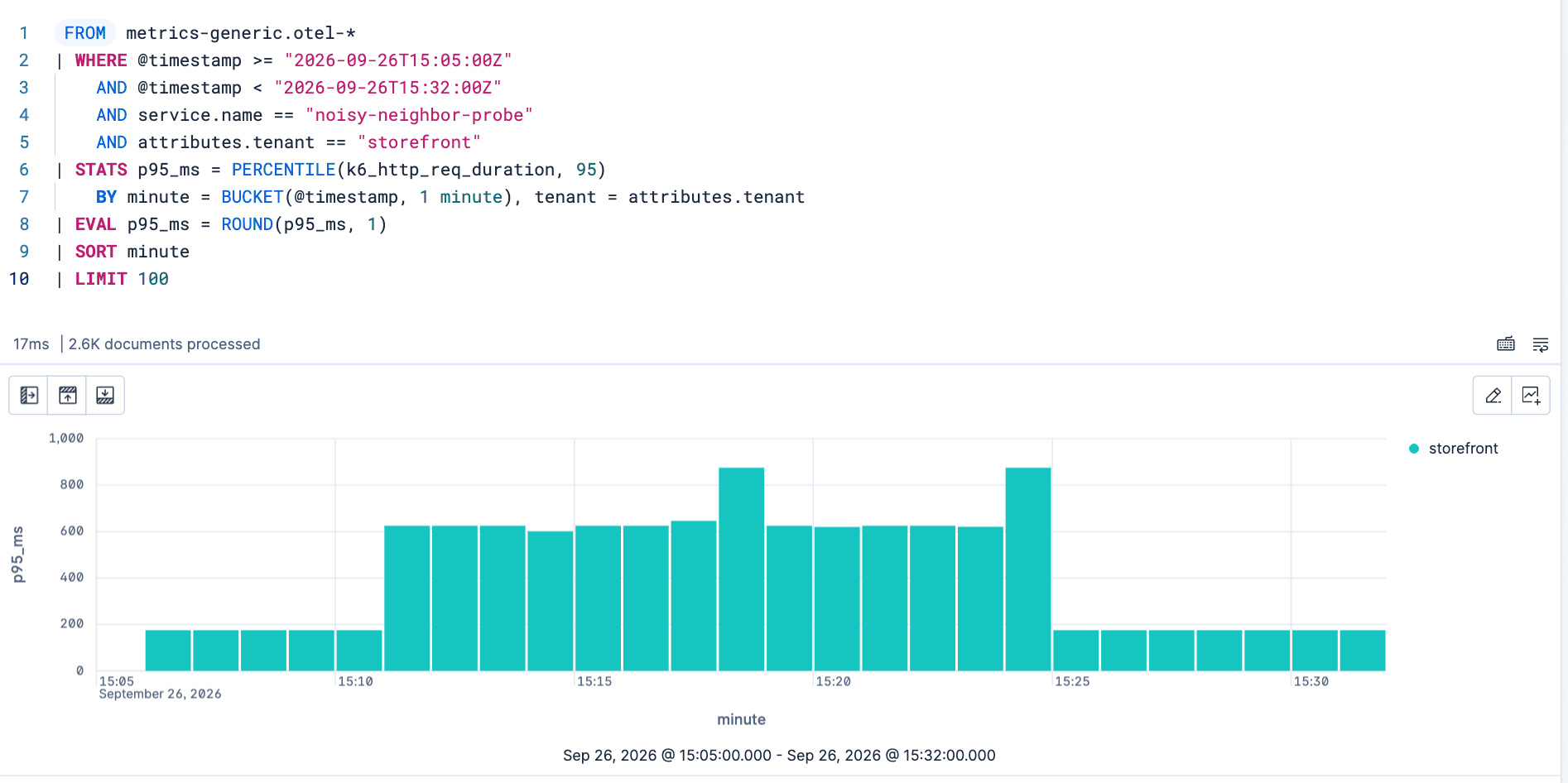The width and height of the screenshot is (1568, 783).
Task: Click the LIMIT 100 line
Action: 122,279
